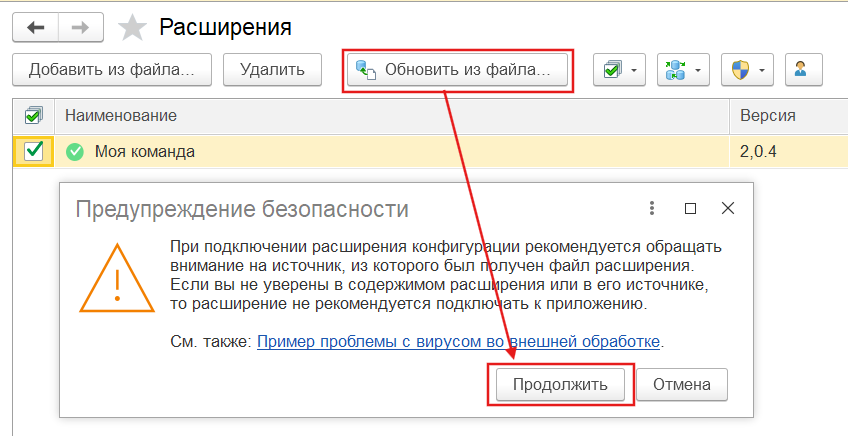Click the orange warning triangle icon
Viewport: 848px width, 436px height.
(117, 277)
